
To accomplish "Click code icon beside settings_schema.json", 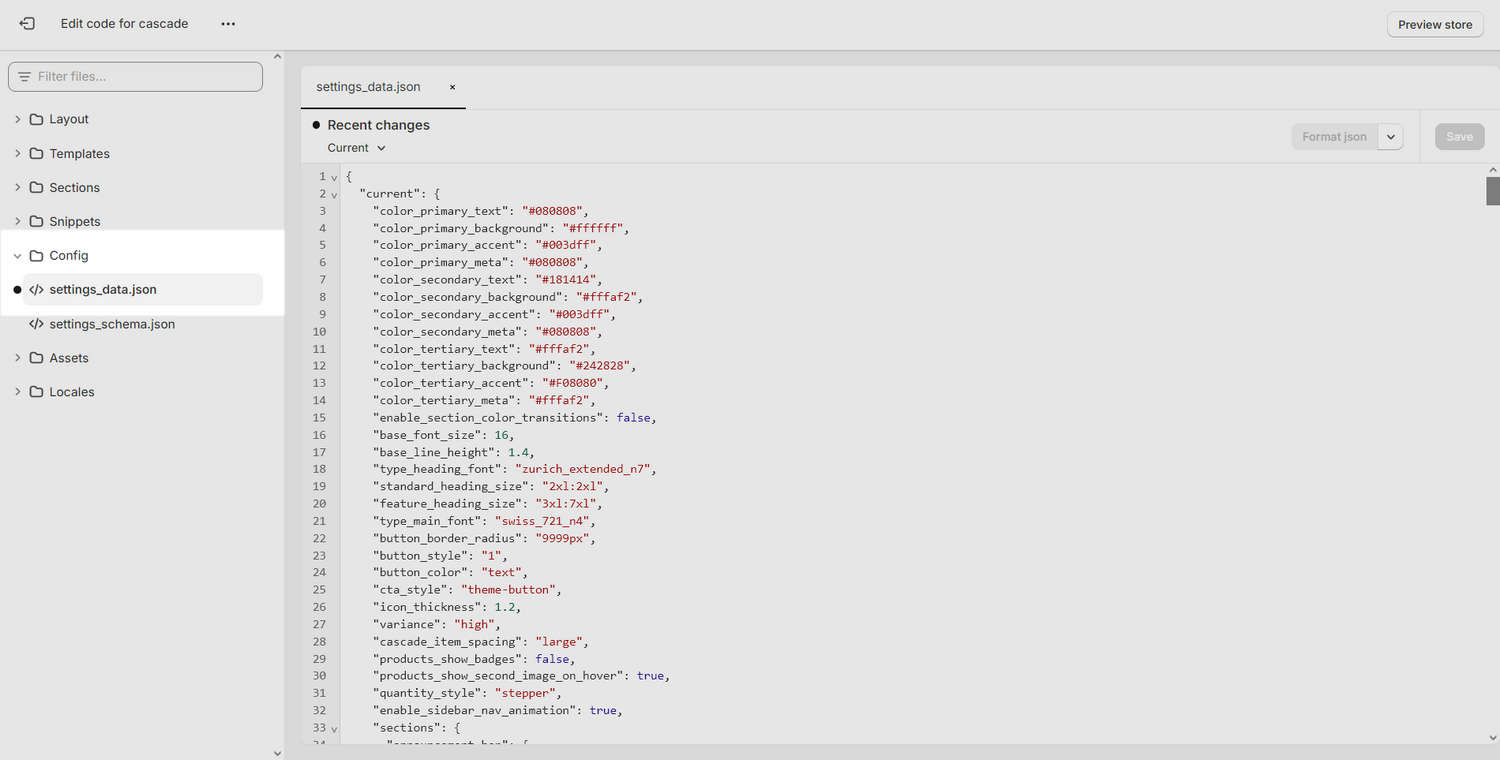I will 37,324.
